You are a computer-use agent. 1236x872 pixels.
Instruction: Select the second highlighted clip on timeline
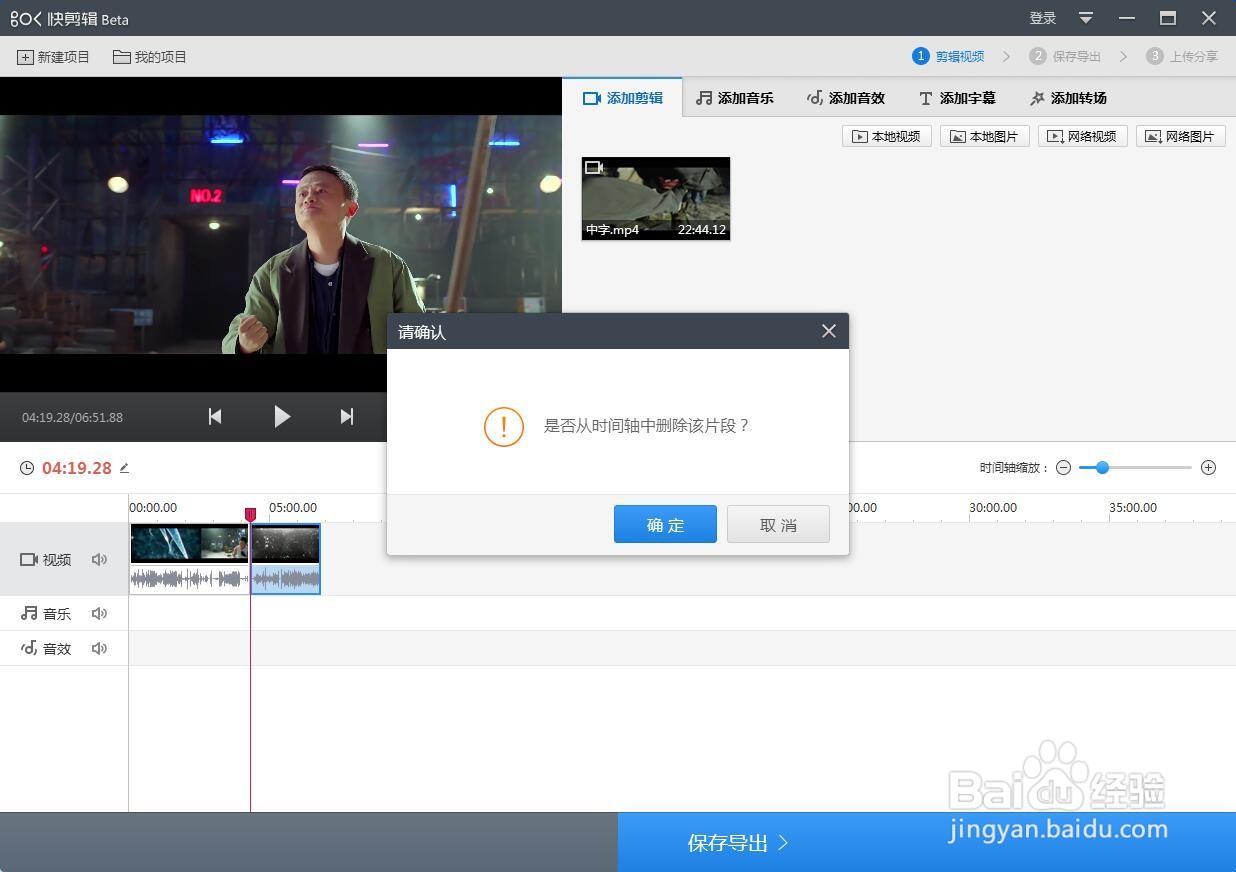click(x=285, y=559)
